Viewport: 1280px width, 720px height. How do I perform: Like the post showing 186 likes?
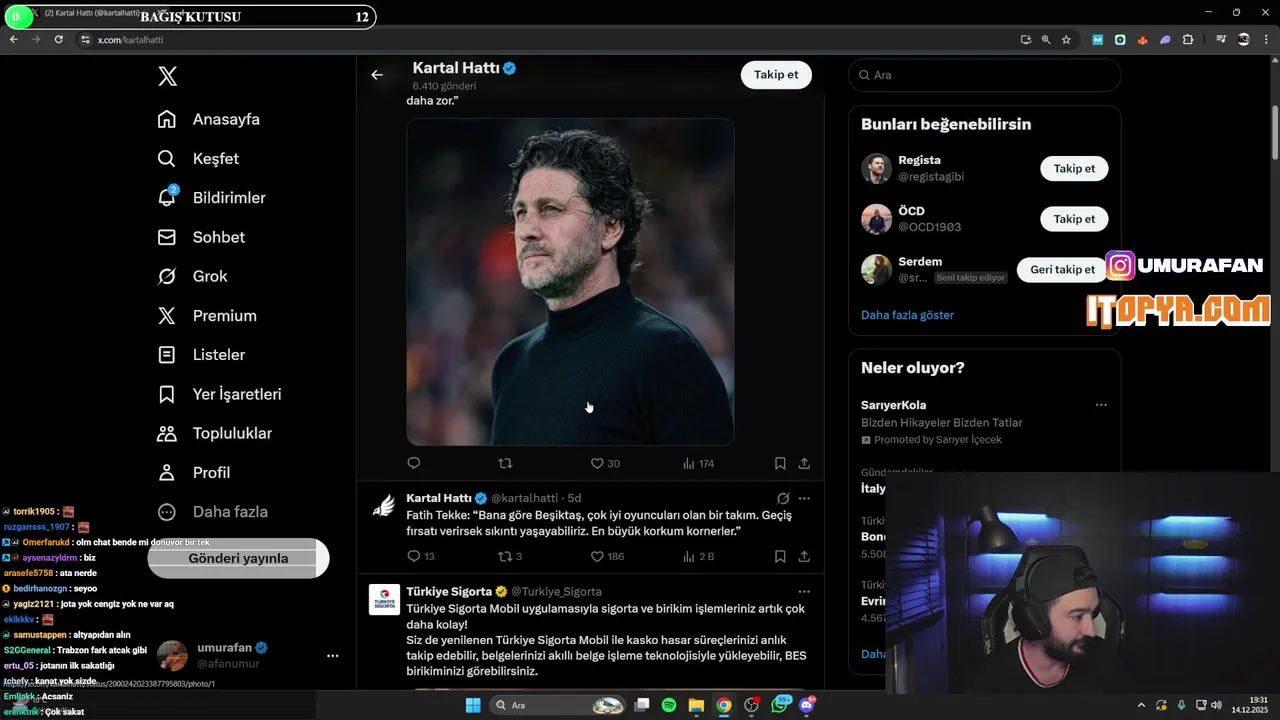[x=607, y=556]
